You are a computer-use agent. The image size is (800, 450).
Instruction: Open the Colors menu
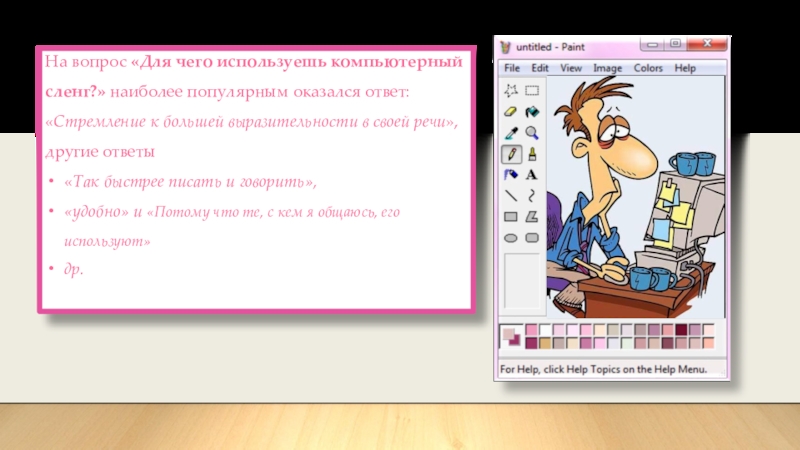pos(648,68)
